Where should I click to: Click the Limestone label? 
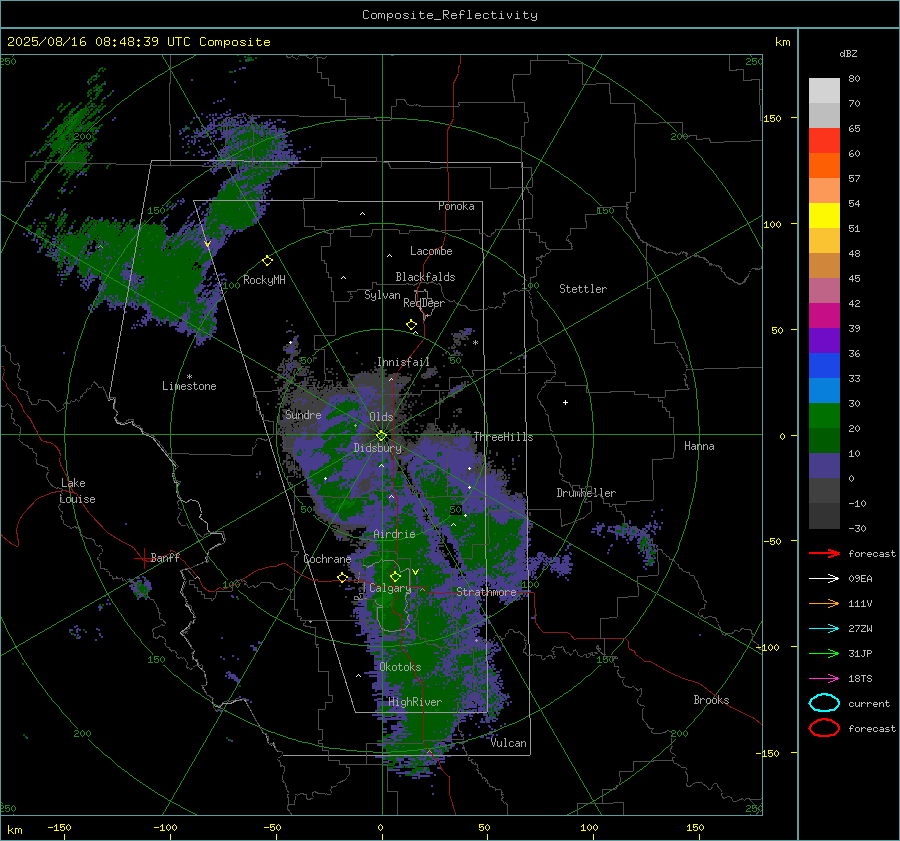[x=189, y=386]
